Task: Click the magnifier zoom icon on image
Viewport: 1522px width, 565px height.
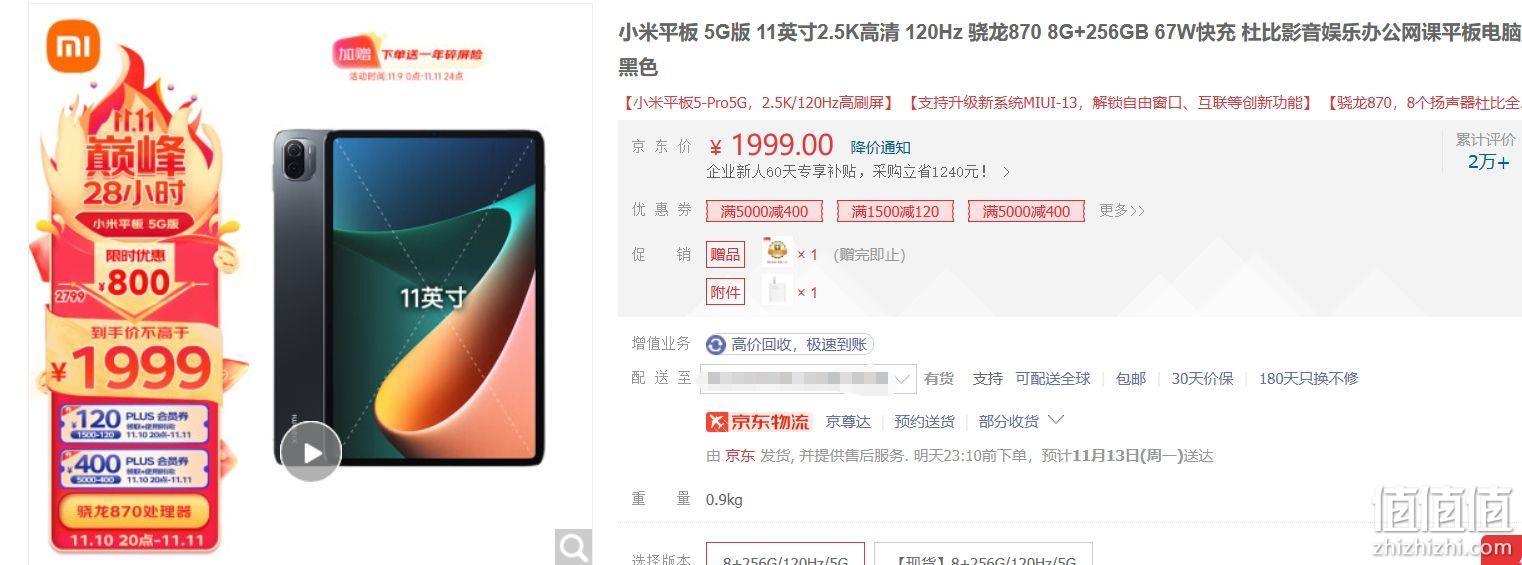Action: tap(573, 546)
